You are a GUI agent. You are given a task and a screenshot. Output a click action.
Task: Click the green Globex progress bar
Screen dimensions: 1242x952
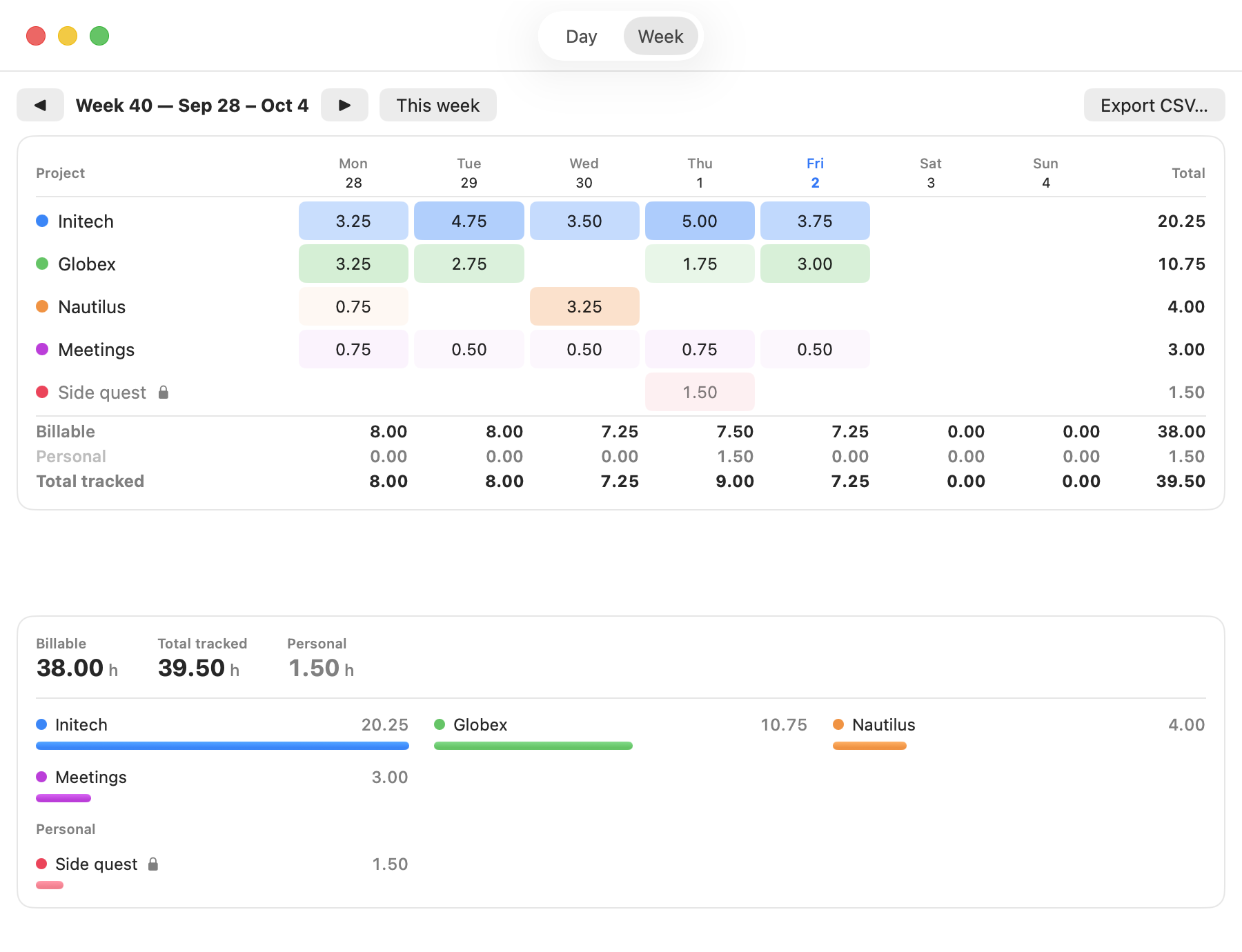pyautogui.click(x=533, y=746)
